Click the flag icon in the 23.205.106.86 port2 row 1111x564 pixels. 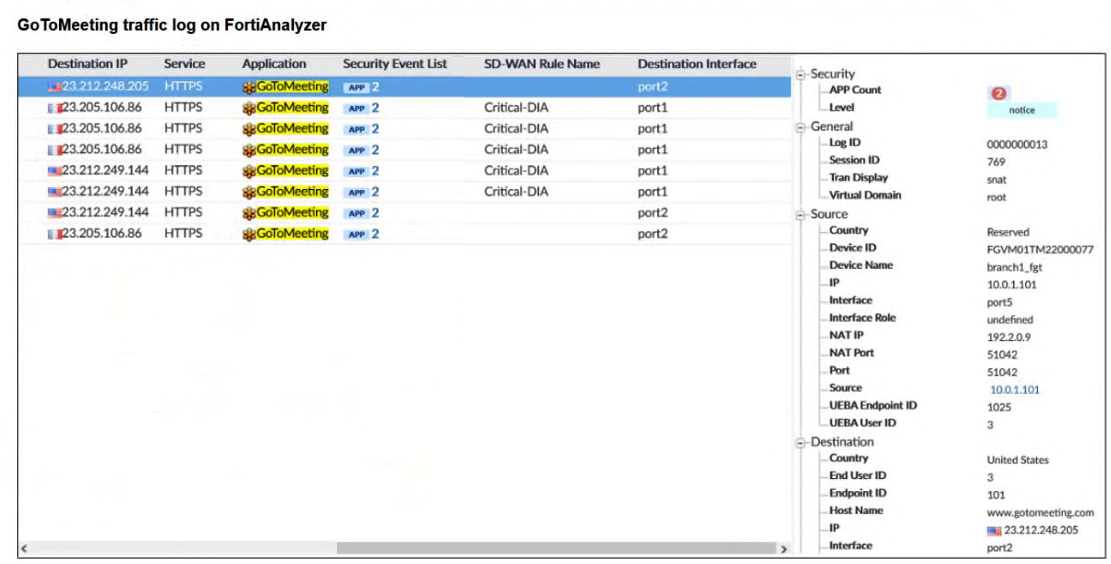pyautogui.click(x=55, y=234)
